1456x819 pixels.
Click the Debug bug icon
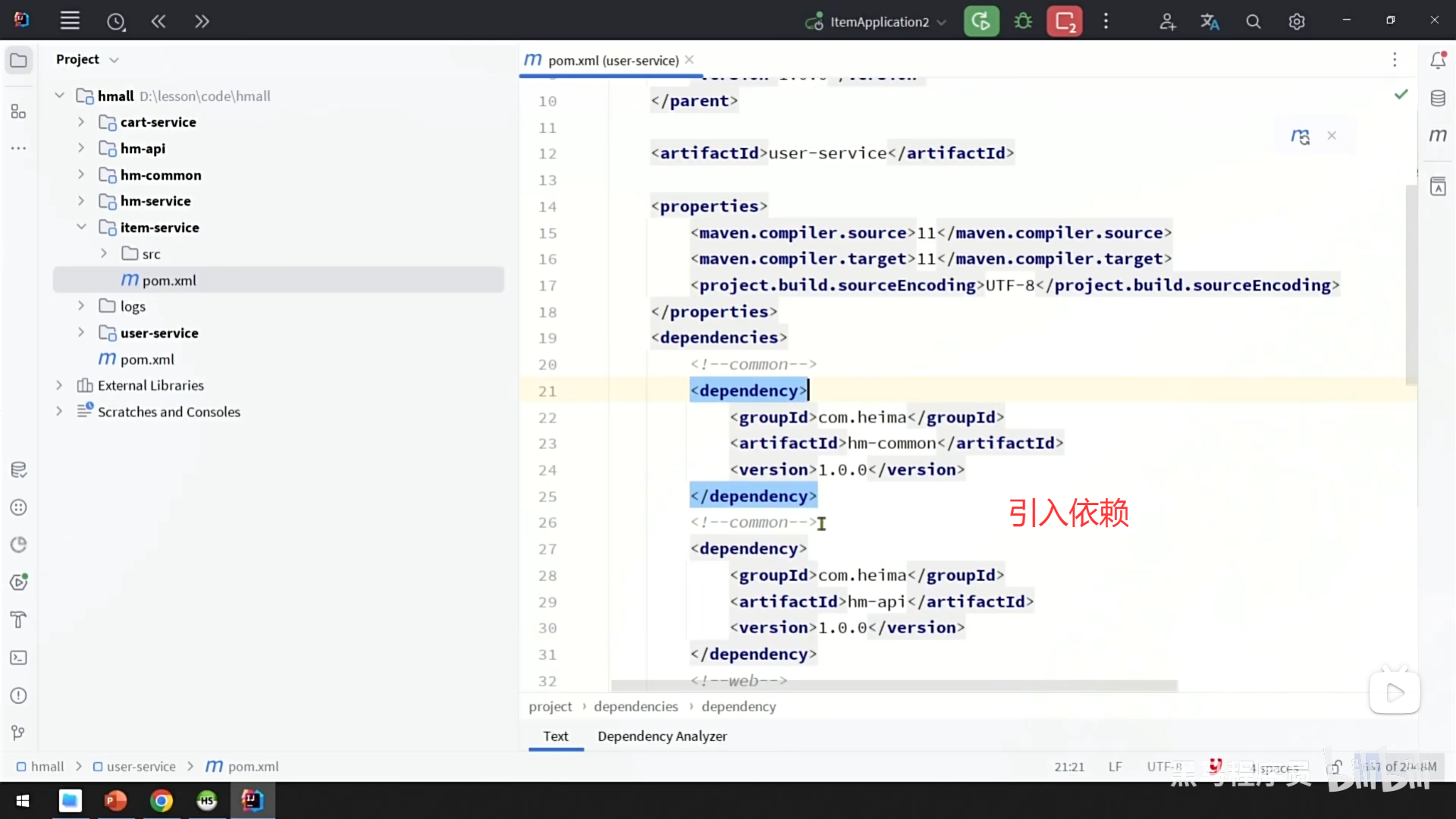click(1023, 21)
